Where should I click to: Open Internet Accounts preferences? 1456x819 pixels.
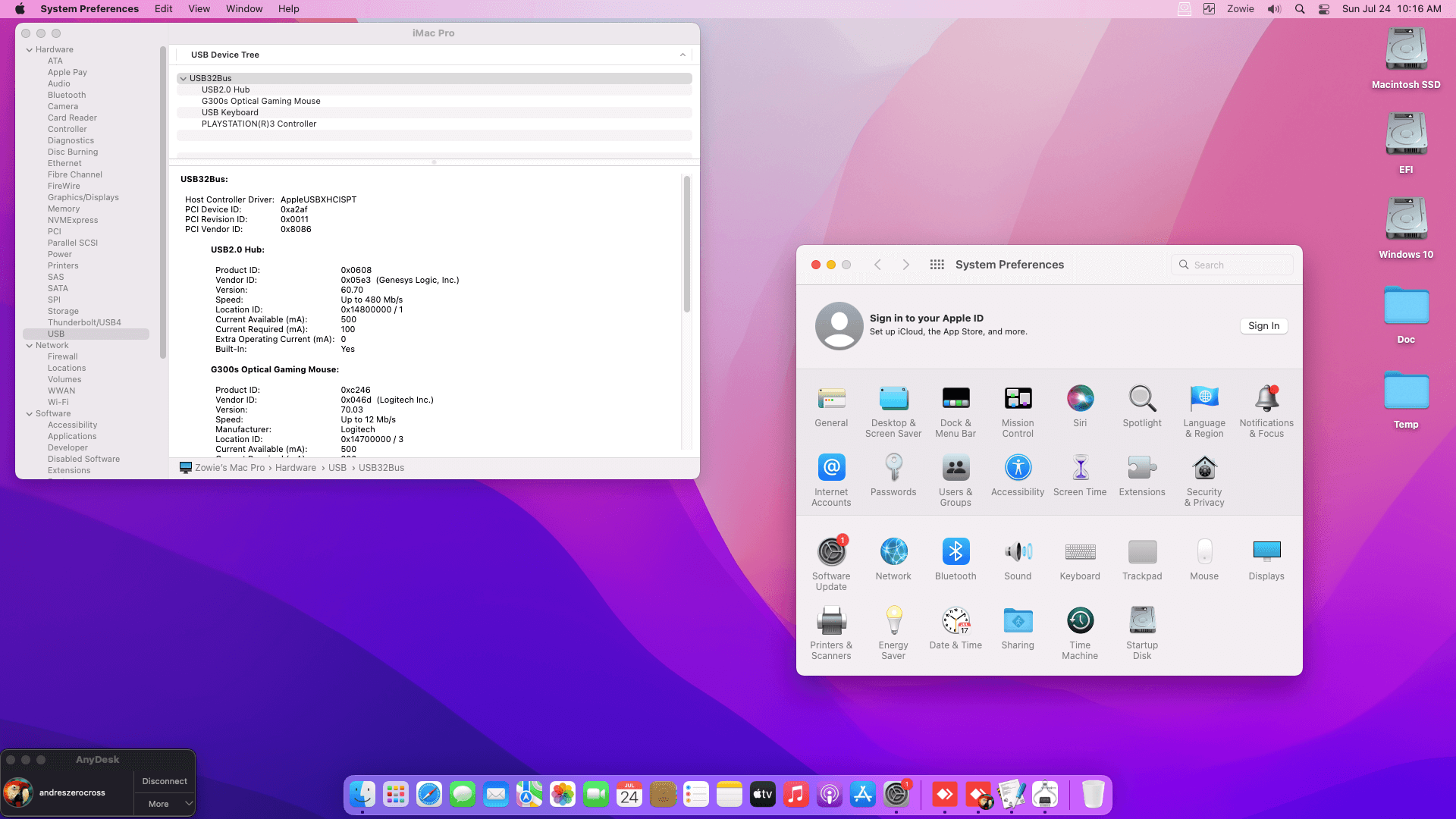pos(831,481)
